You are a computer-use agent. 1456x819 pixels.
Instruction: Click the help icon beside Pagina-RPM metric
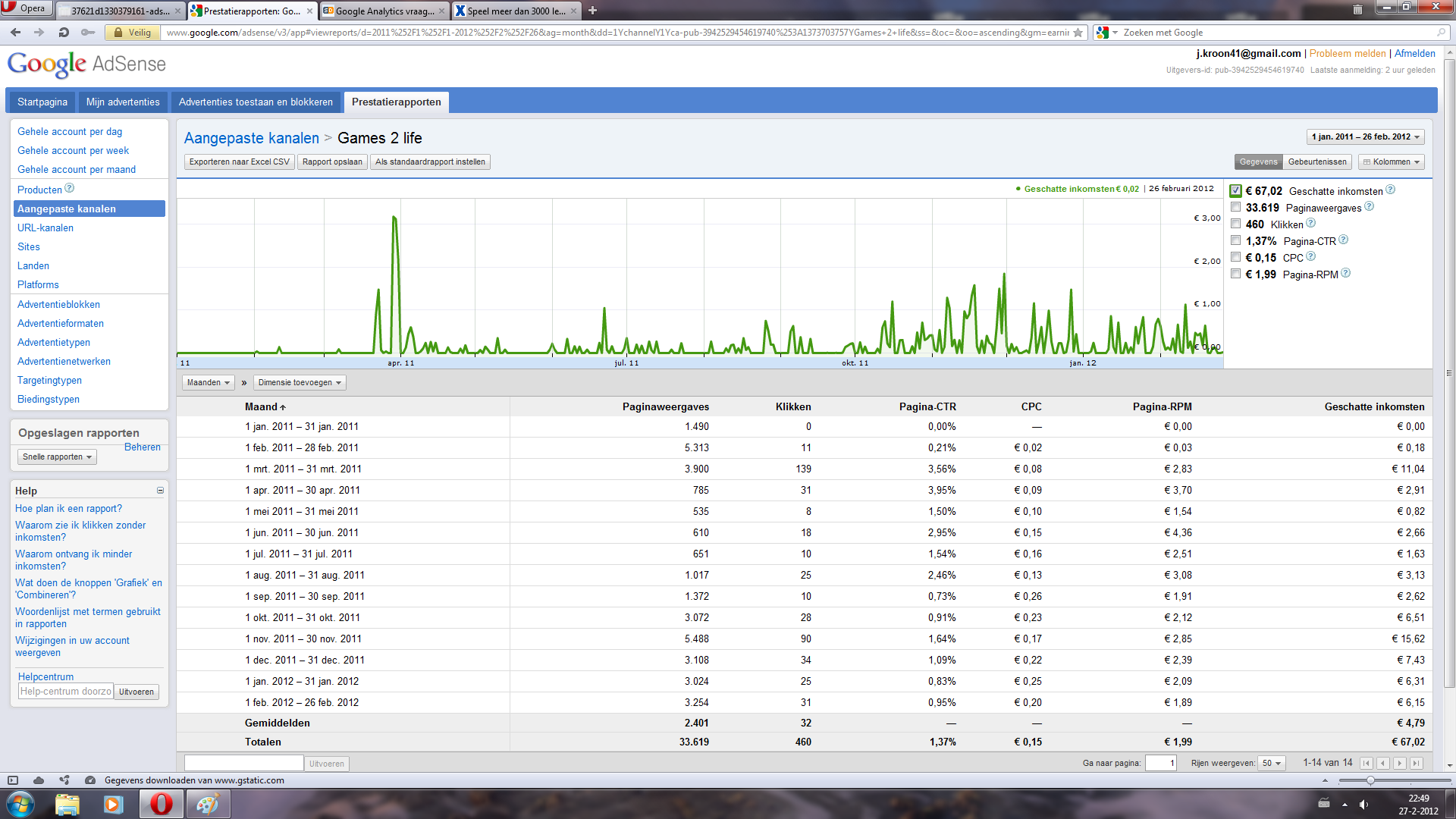[x=1345, y=273]
